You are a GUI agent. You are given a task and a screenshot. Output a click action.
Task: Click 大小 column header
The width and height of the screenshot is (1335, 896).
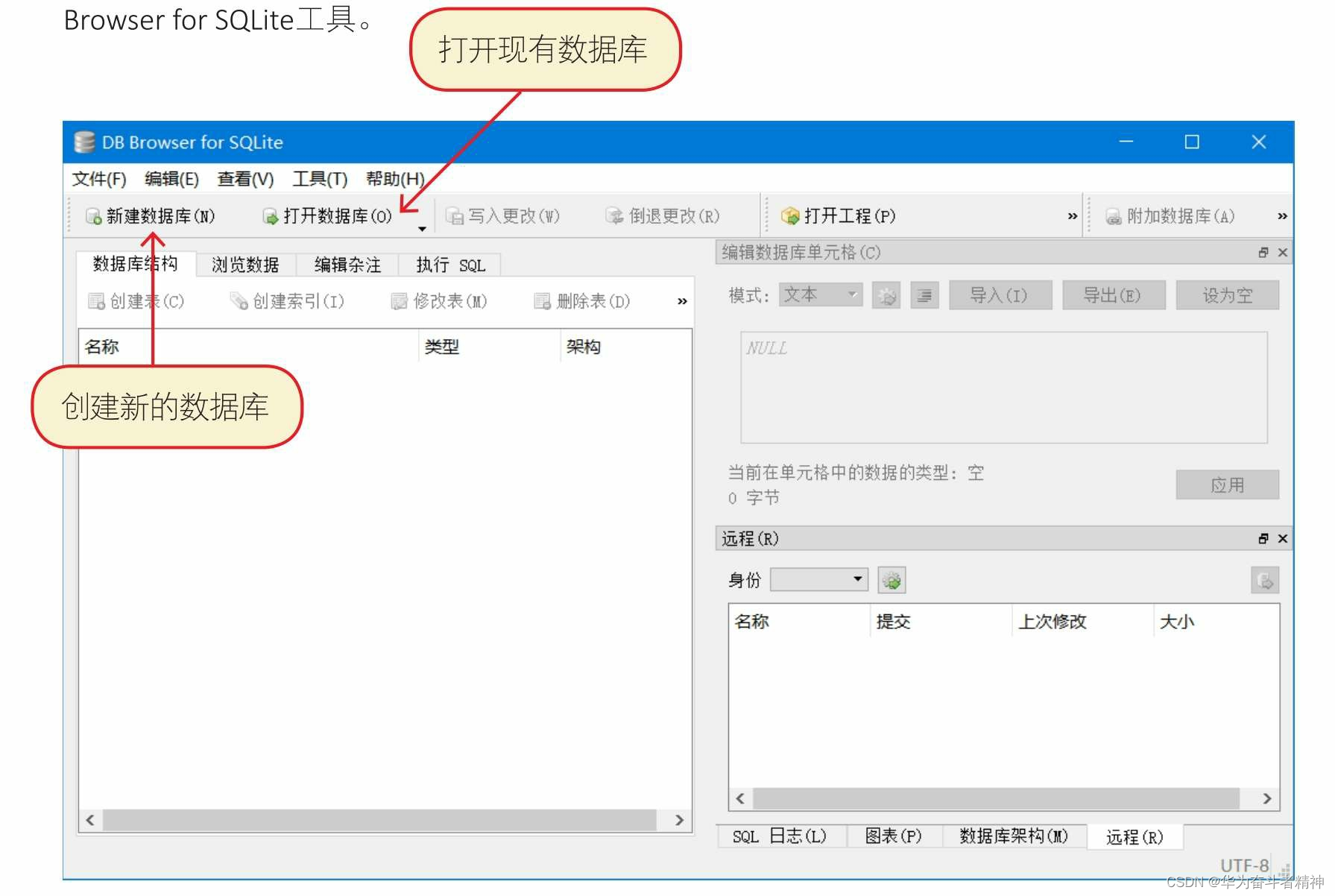[x=1216, y=622]
